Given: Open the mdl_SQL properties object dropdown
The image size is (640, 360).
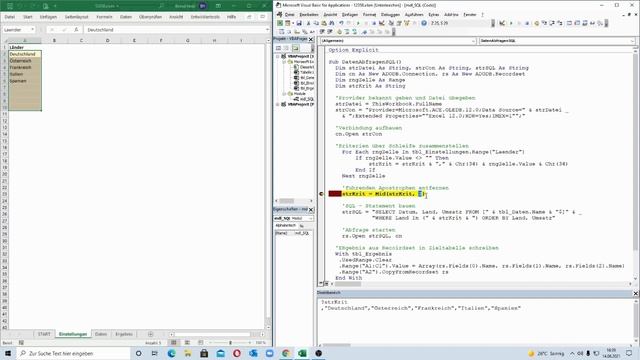Looking at the screenshot, I should pos(311,218).
